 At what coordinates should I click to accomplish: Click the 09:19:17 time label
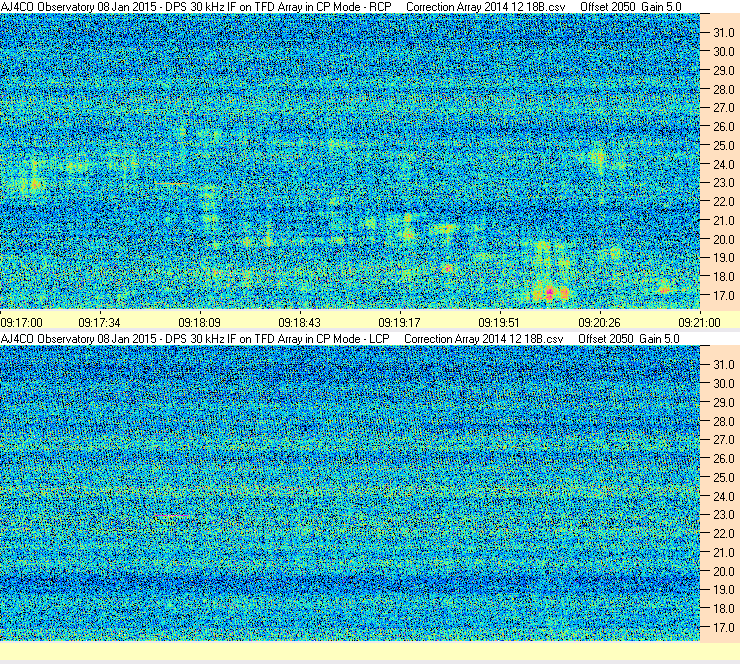coord(399,323)
